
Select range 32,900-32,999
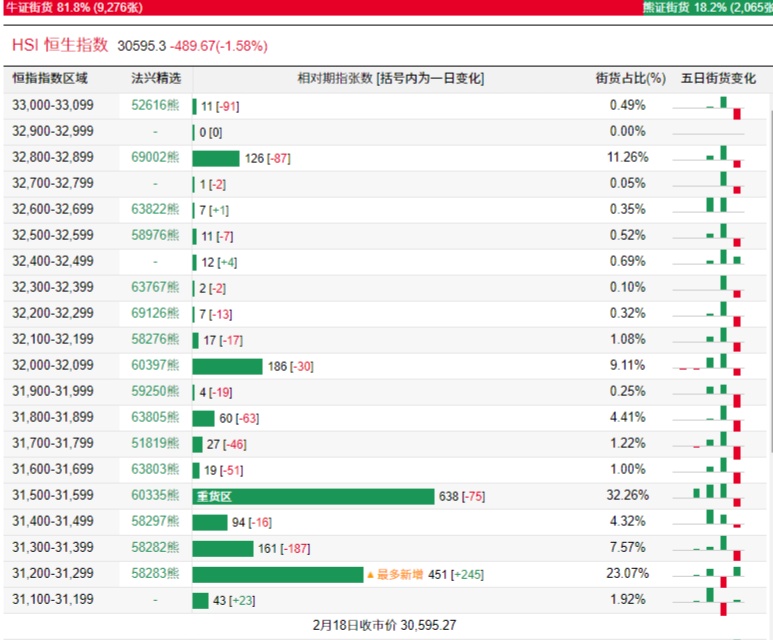(x=53, y=131)
